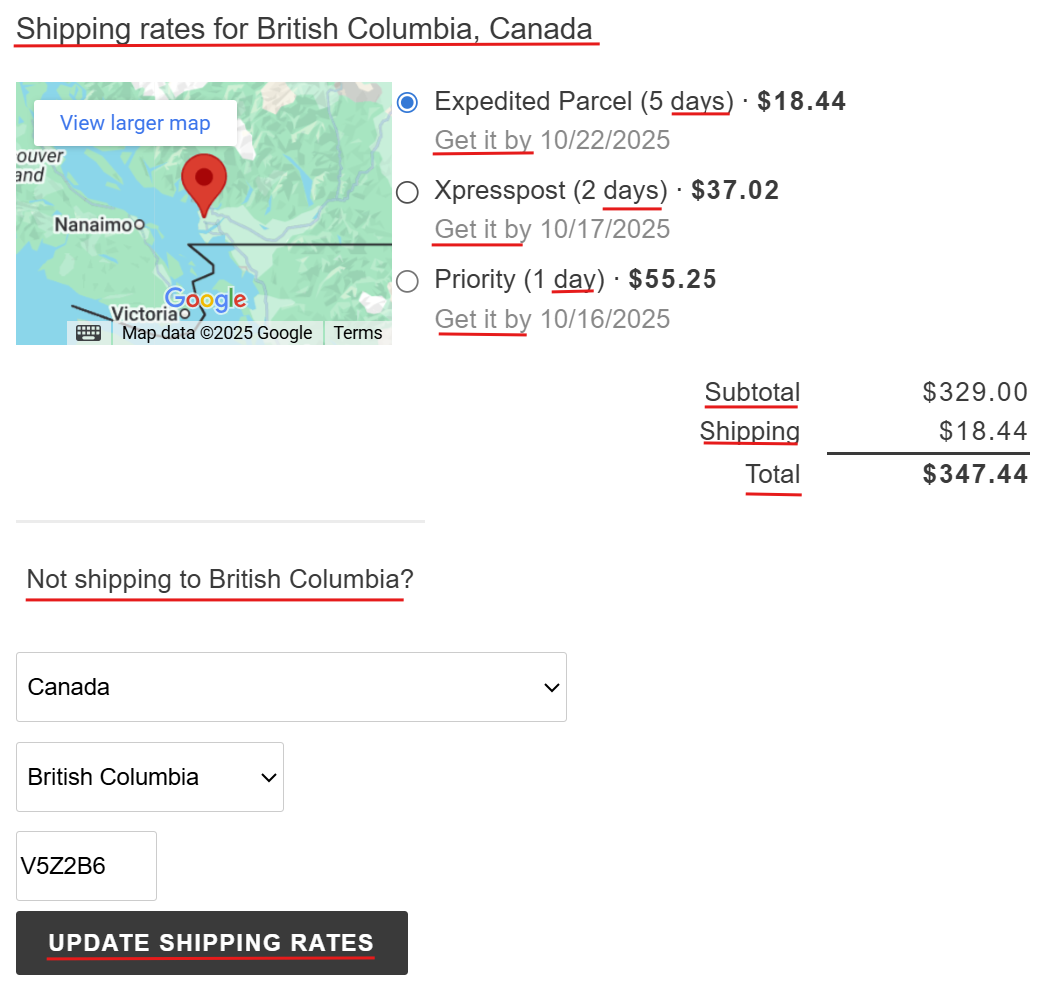
Task: Click the Google logo on the map
Action: click(205, 299)
